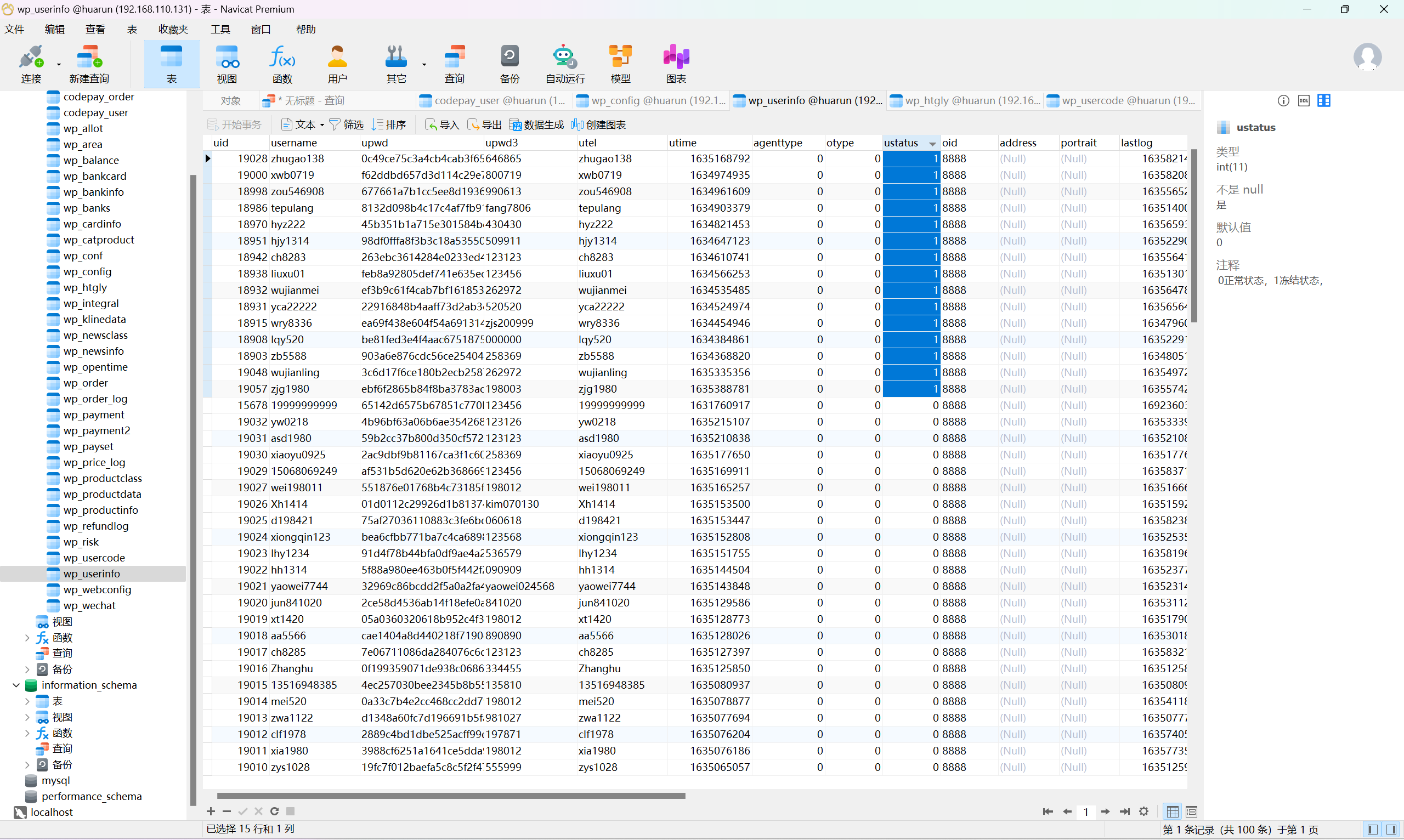Open New Query (新建查询) tool
Image resolution: width=1404 pixels, height=840 pixels.
tap(89, 64)
